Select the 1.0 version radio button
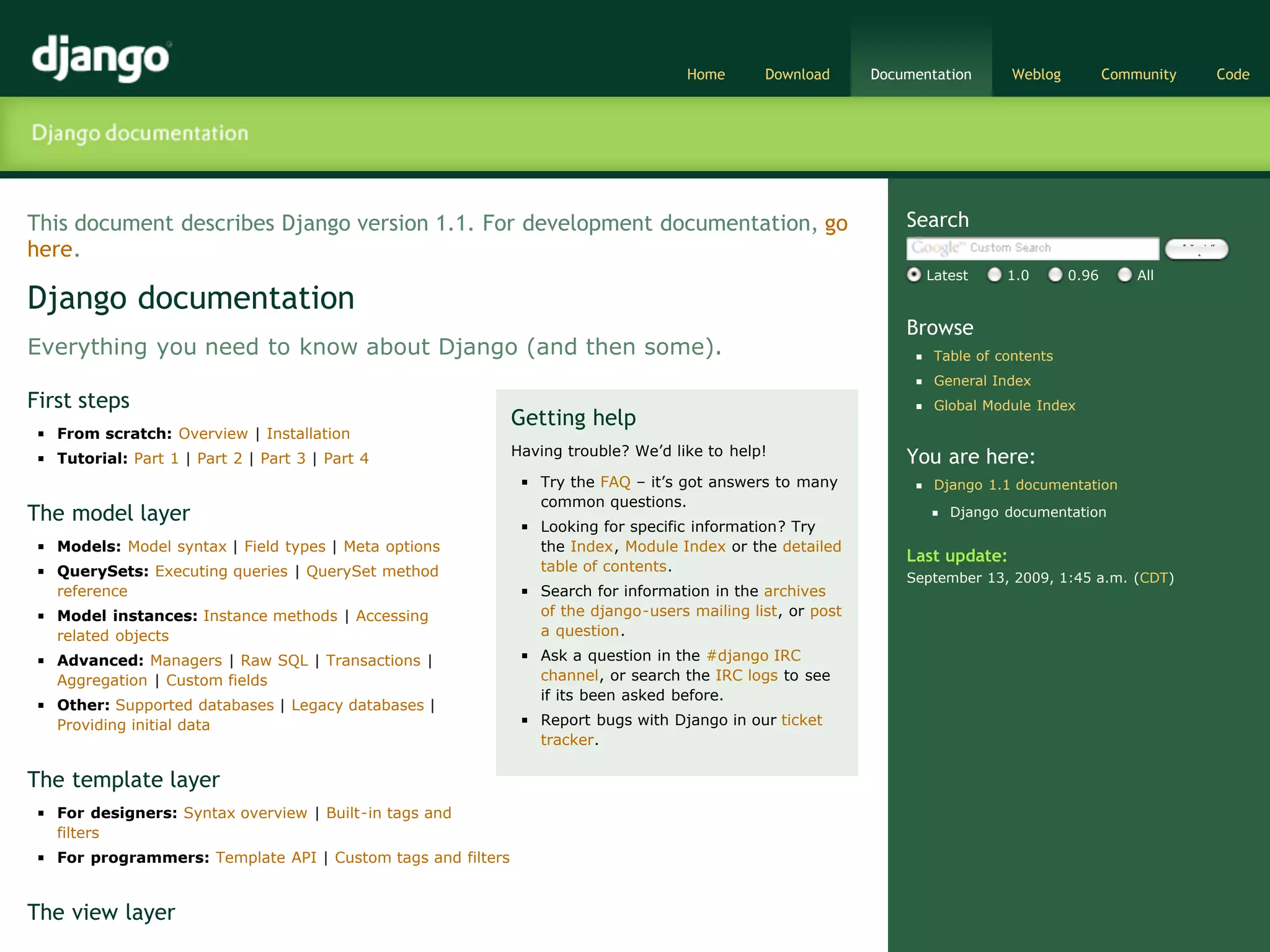Viewport: 1270px width, 952px height. (995, 275)
